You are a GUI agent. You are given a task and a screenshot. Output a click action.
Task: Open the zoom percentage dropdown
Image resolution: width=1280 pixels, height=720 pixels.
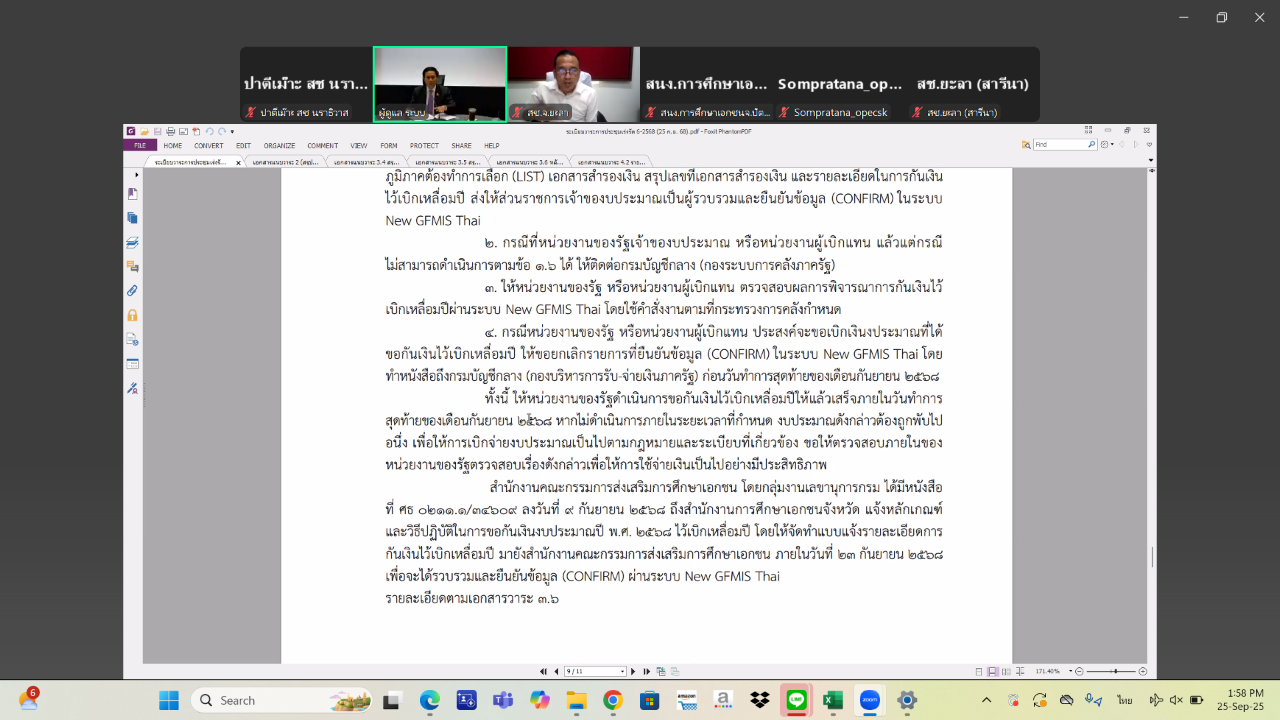pos(1068,671)
